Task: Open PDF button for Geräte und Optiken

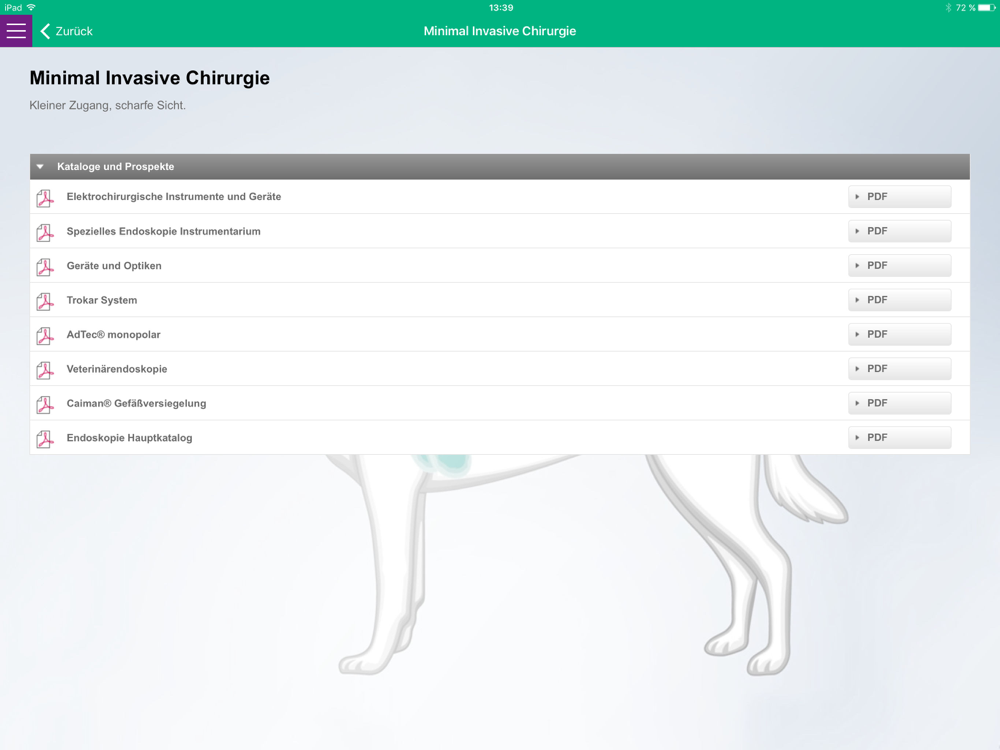Action: (899, 265)
